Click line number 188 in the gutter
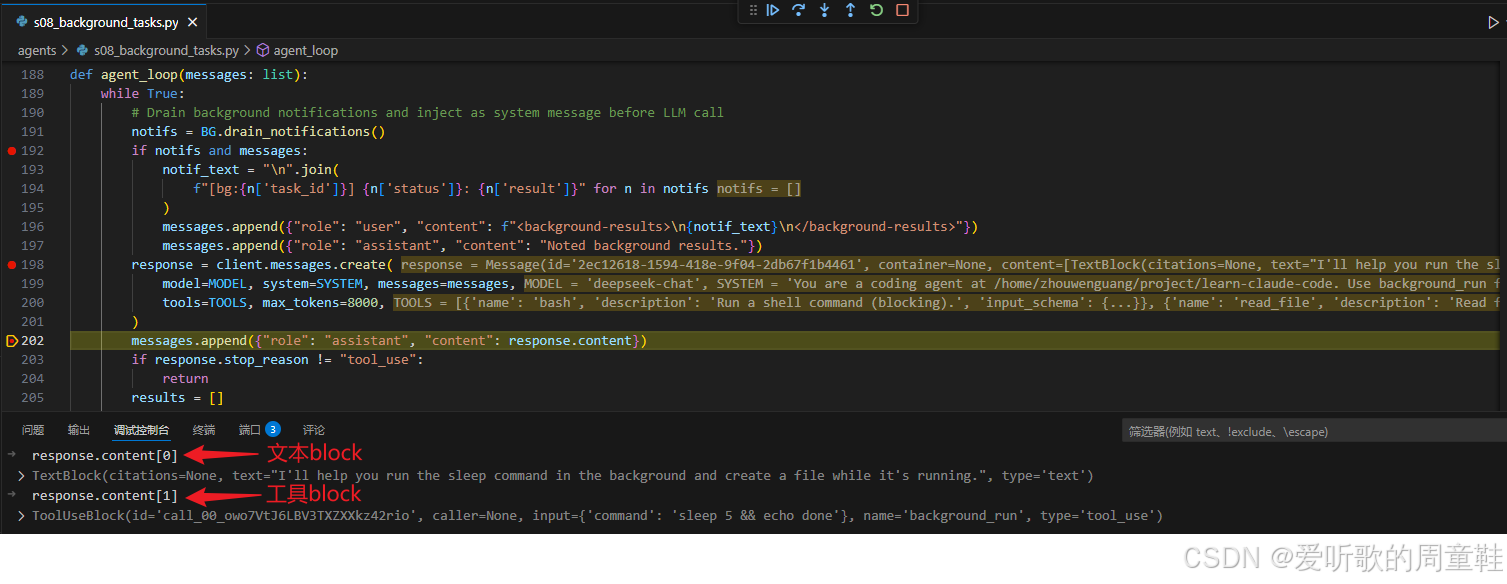This screenshot has height=584, width=1507. [x=33, y=75]
